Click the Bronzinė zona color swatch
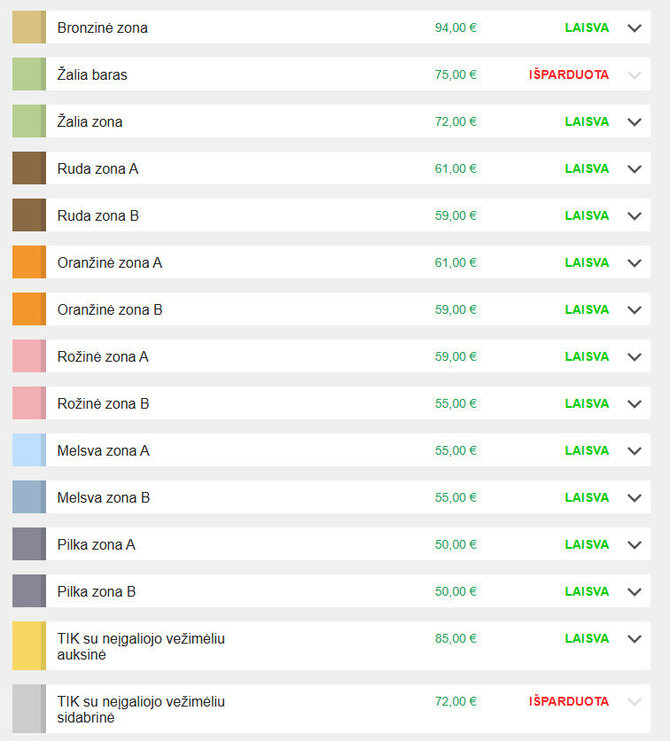The width and height of the screenshot is (670, 741). (x=29, y=27)
